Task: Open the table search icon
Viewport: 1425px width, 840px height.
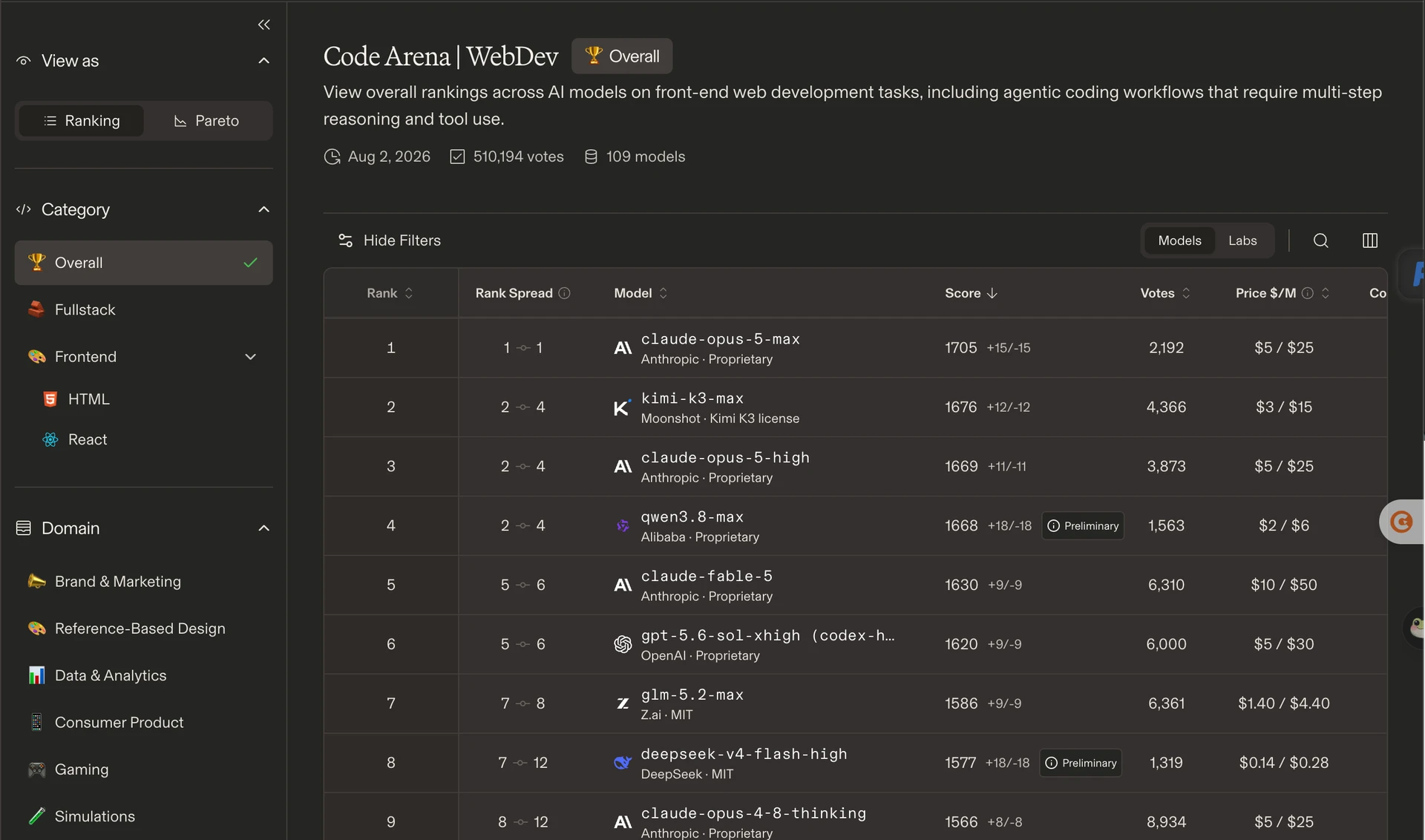Action: (x=1320, y=240)
